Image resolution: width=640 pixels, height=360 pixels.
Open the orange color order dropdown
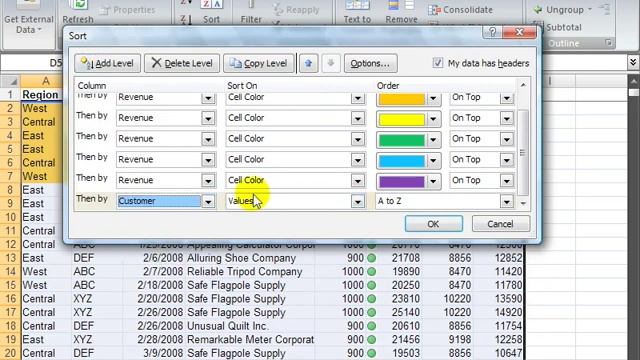click(x=433, y=98)
